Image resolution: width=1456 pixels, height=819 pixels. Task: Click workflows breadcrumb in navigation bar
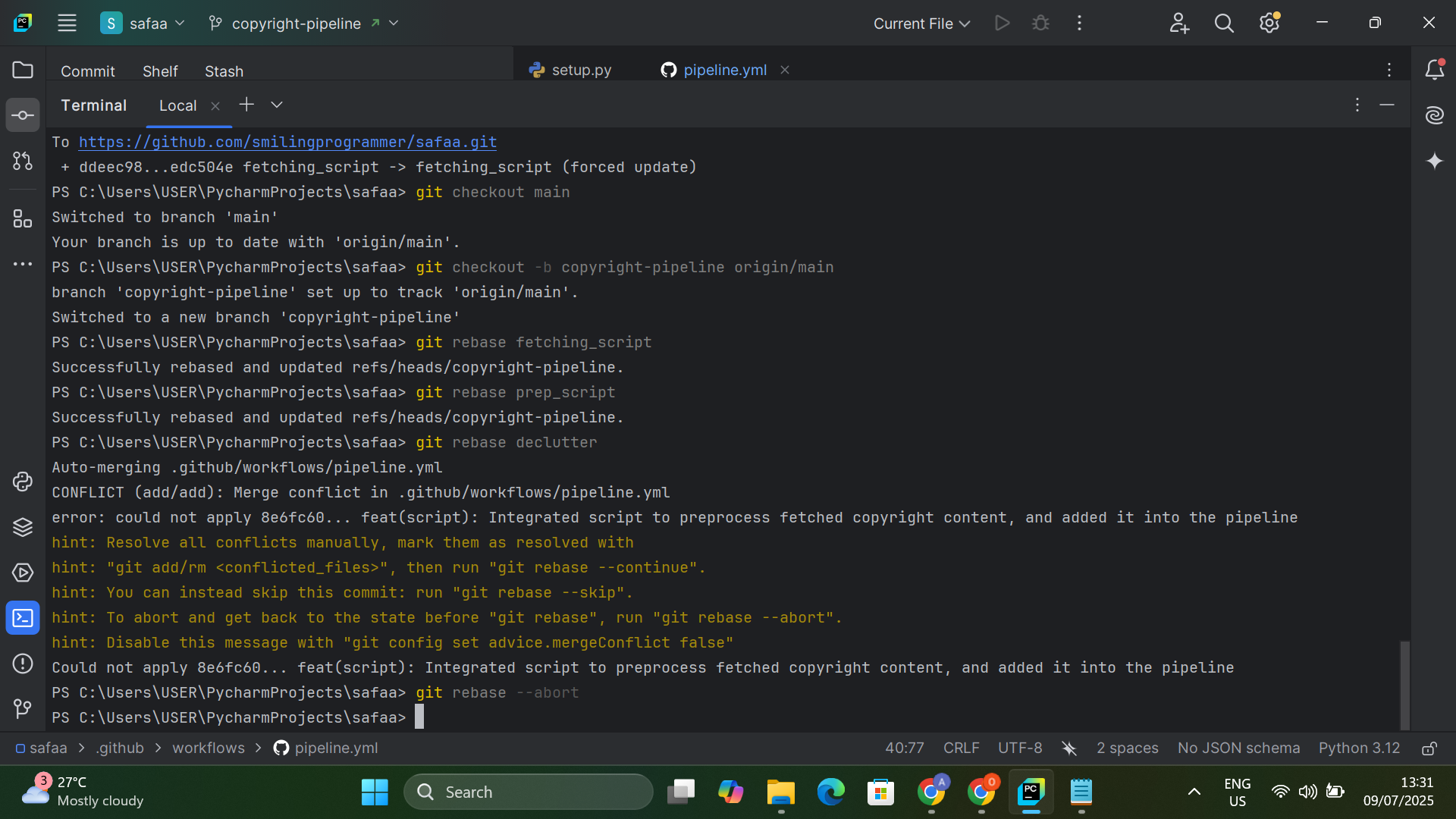pyautogui.click(x=209, y=748)
